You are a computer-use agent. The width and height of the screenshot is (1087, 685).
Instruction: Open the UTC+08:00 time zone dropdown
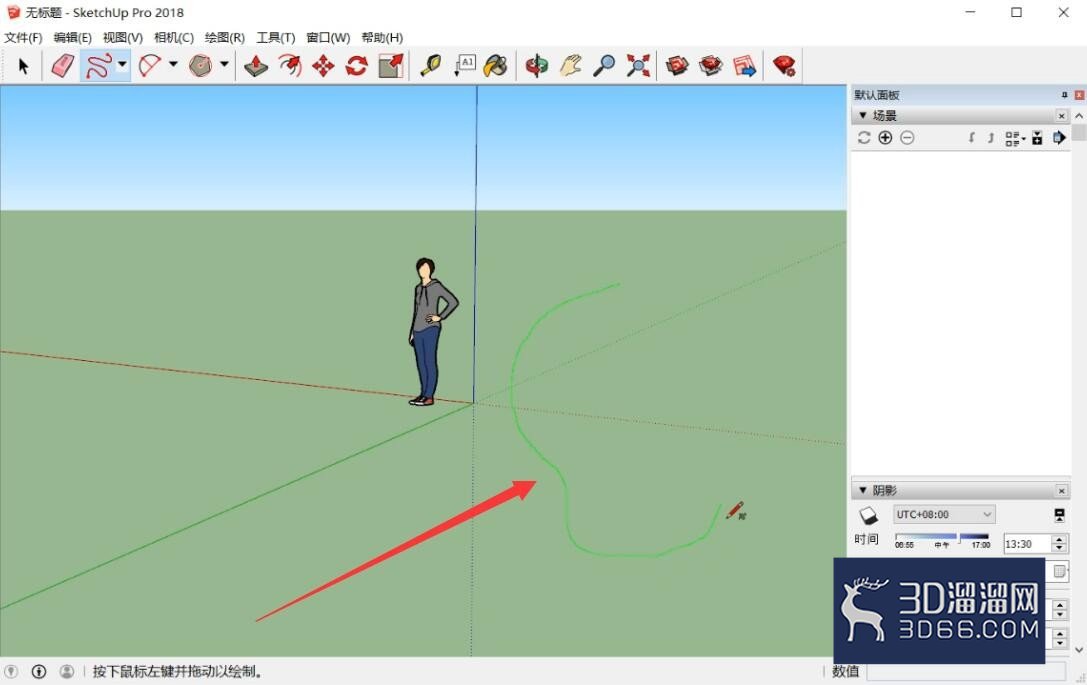[x=944, y=514]
